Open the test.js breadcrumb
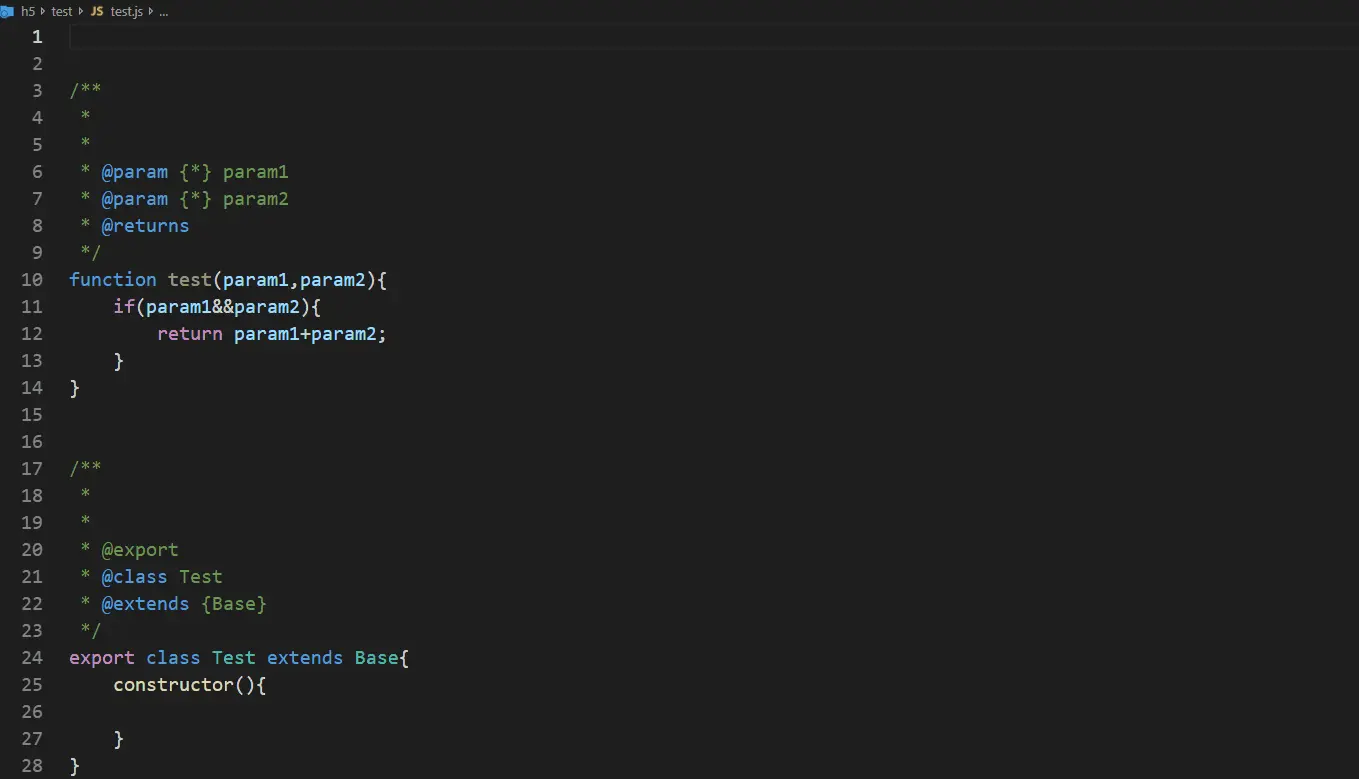 point(127,12)
